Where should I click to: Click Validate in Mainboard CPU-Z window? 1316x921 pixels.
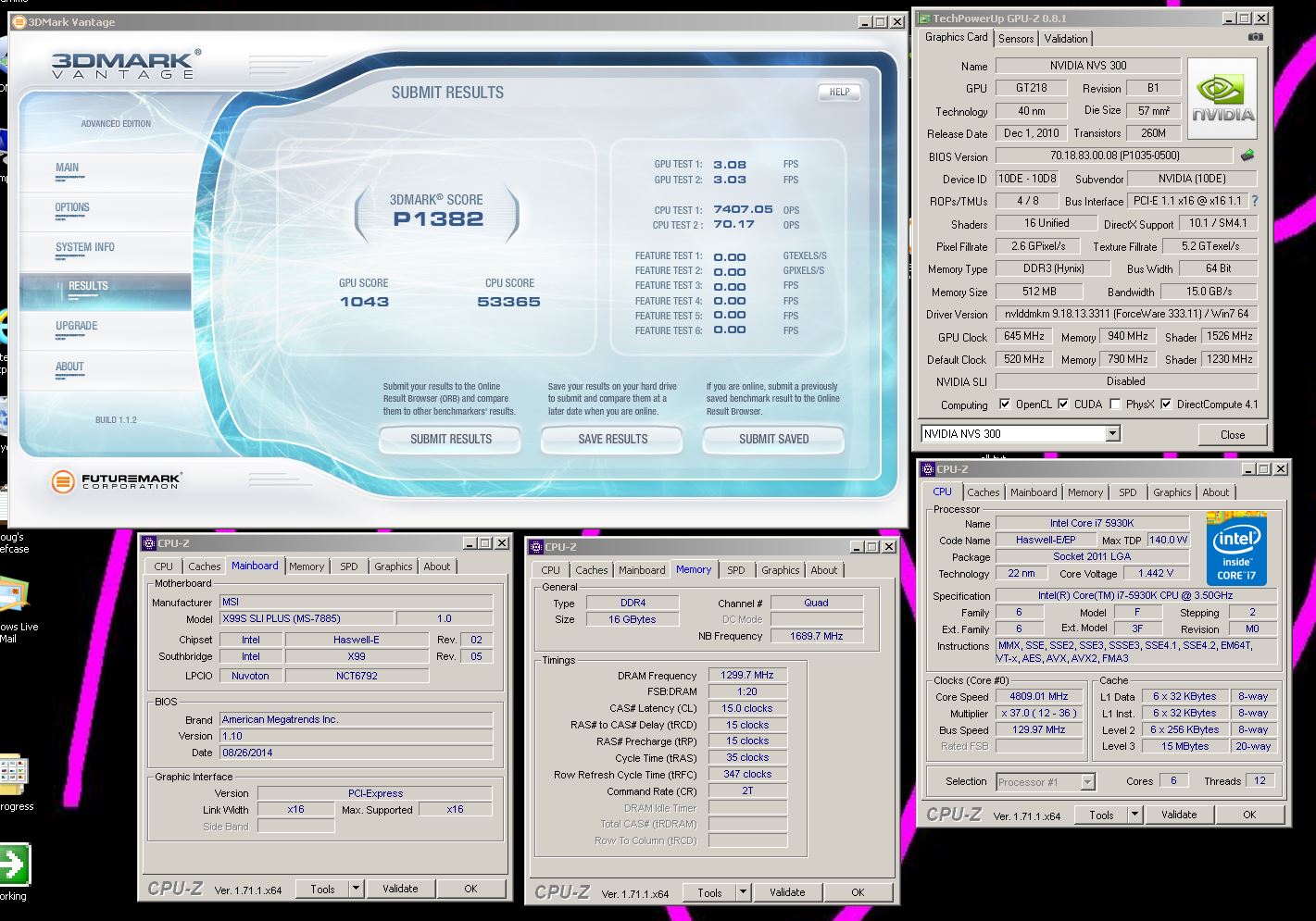click(x=400, y=889)
